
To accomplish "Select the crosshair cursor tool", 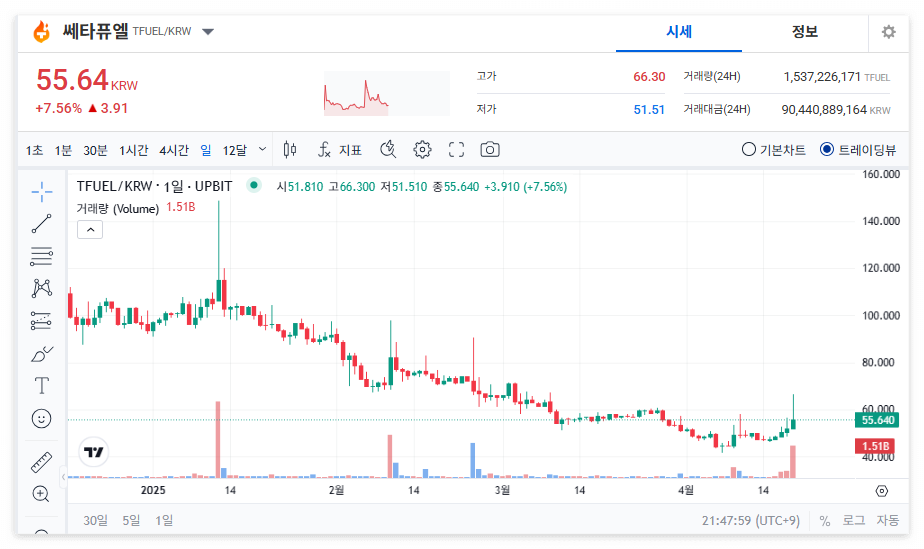I will 41,192.
